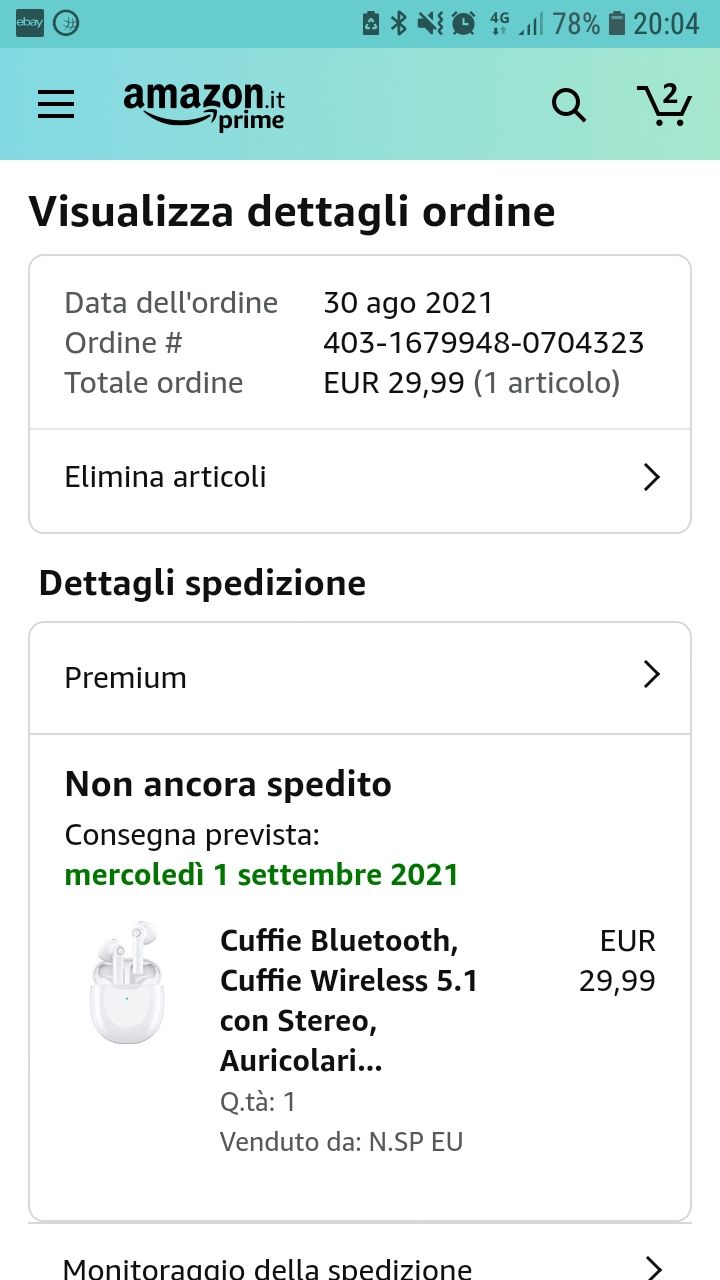Image resolution: width=720 pixels, height=1280 pixels.
Task: Tap the white earbuds product thumbnail
Action: pyautogui.click(x=124, y=983)
